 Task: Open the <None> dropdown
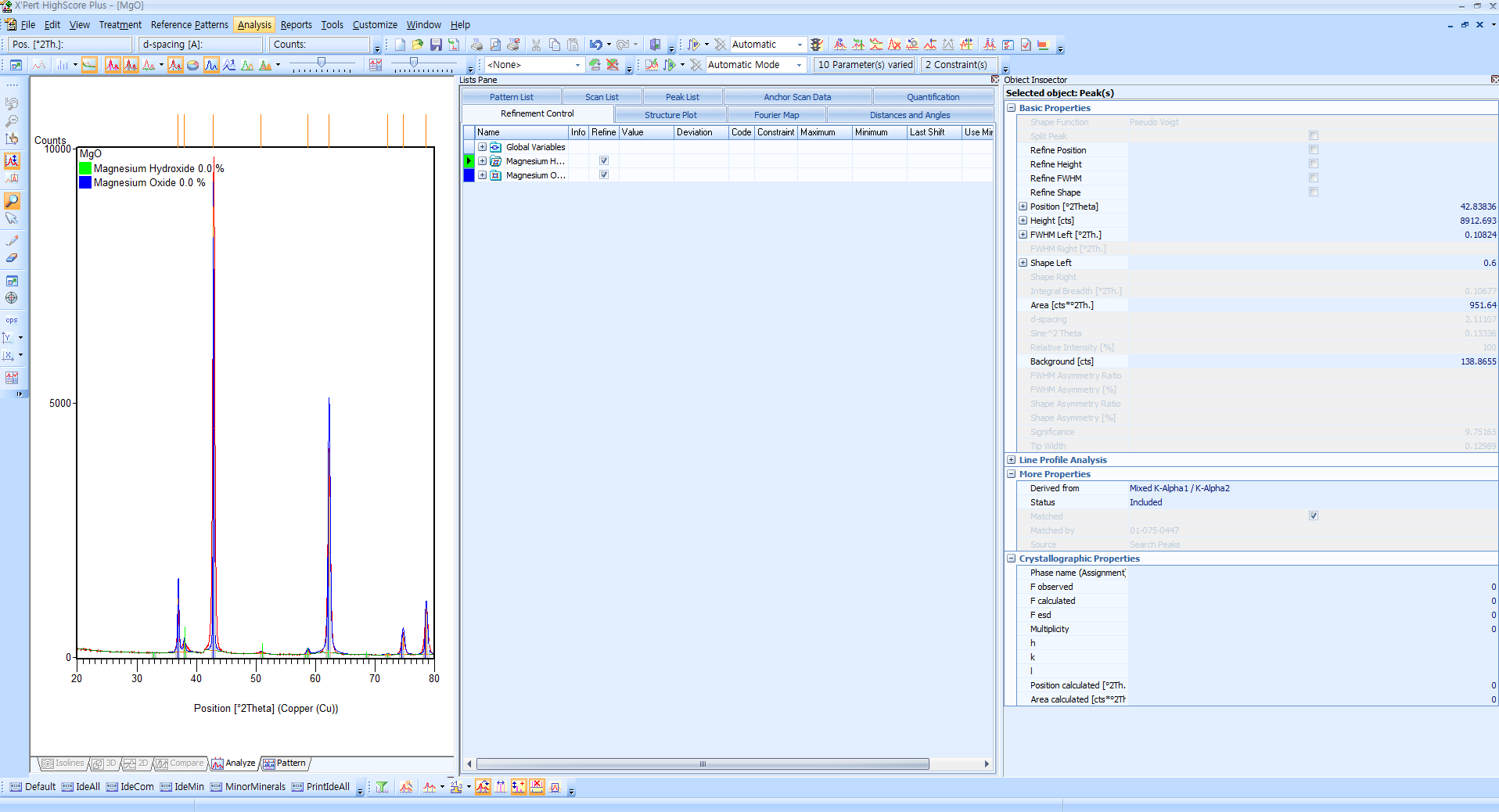(x=577, y=65)
